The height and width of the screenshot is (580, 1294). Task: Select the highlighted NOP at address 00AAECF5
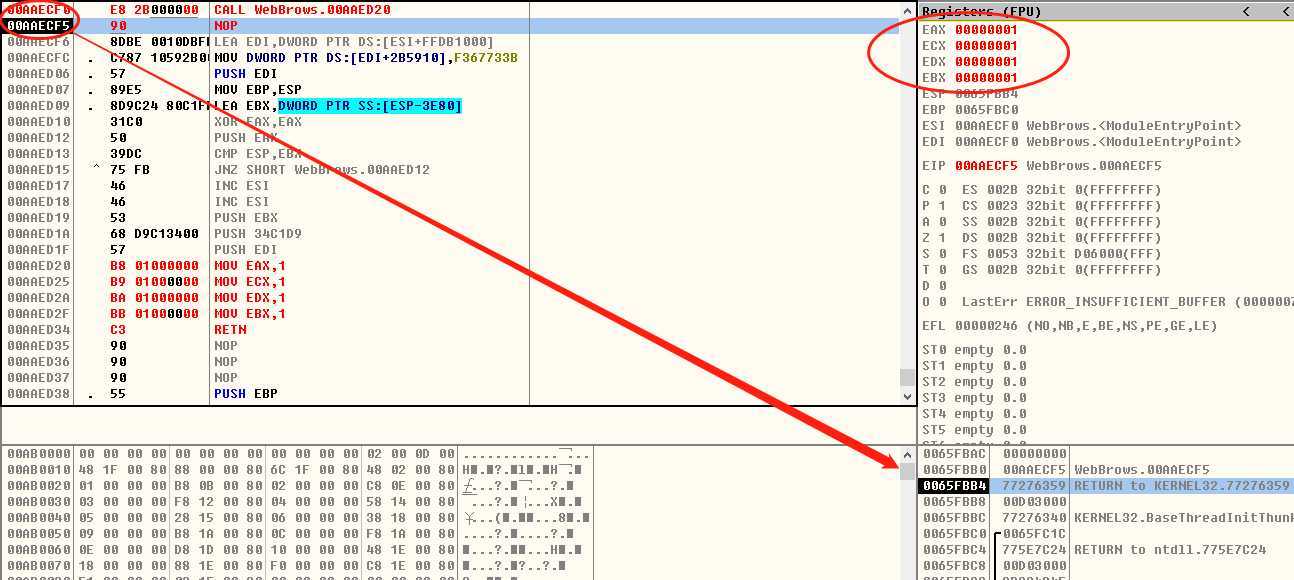point(450,26)
